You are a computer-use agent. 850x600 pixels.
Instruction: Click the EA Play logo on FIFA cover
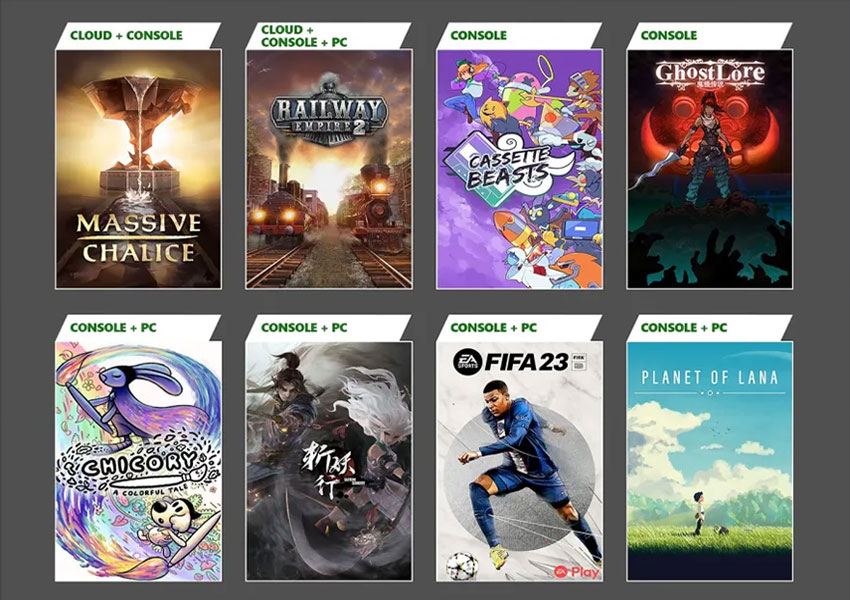(576, 571)
